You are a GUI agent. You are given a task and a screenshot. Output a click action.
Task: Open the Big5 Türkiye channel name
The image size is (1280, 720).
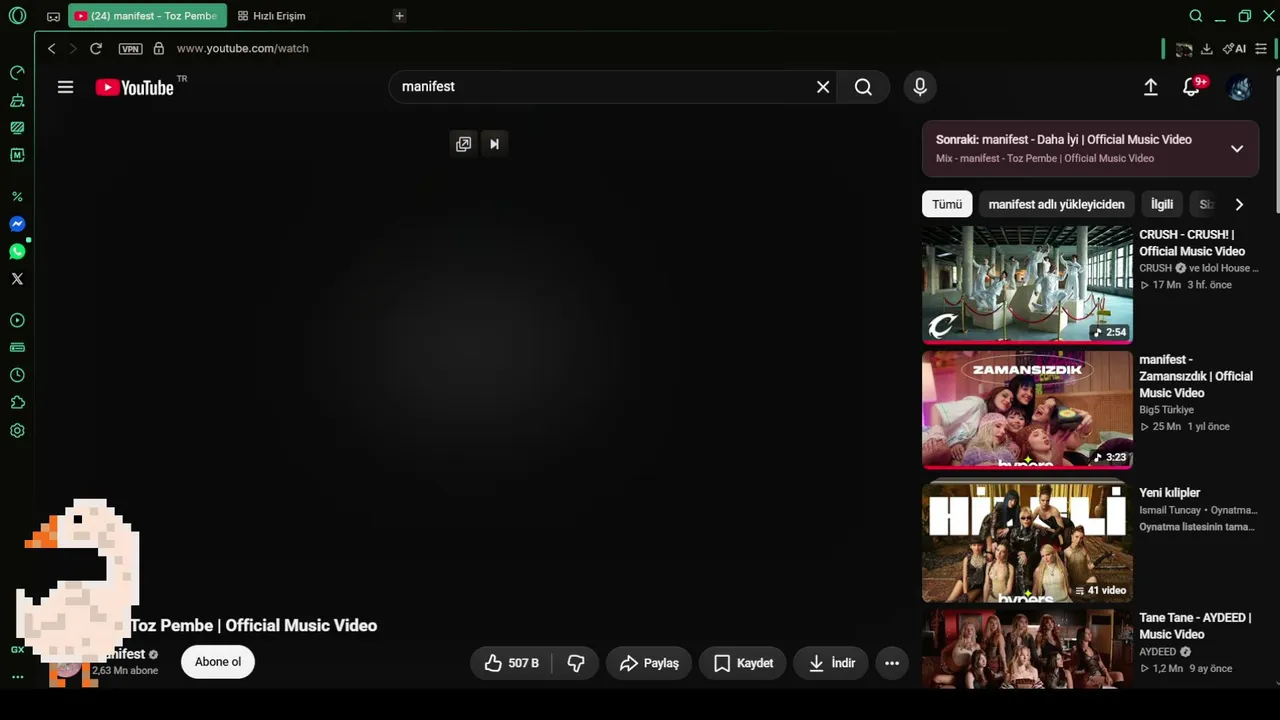pos(1167,410)
